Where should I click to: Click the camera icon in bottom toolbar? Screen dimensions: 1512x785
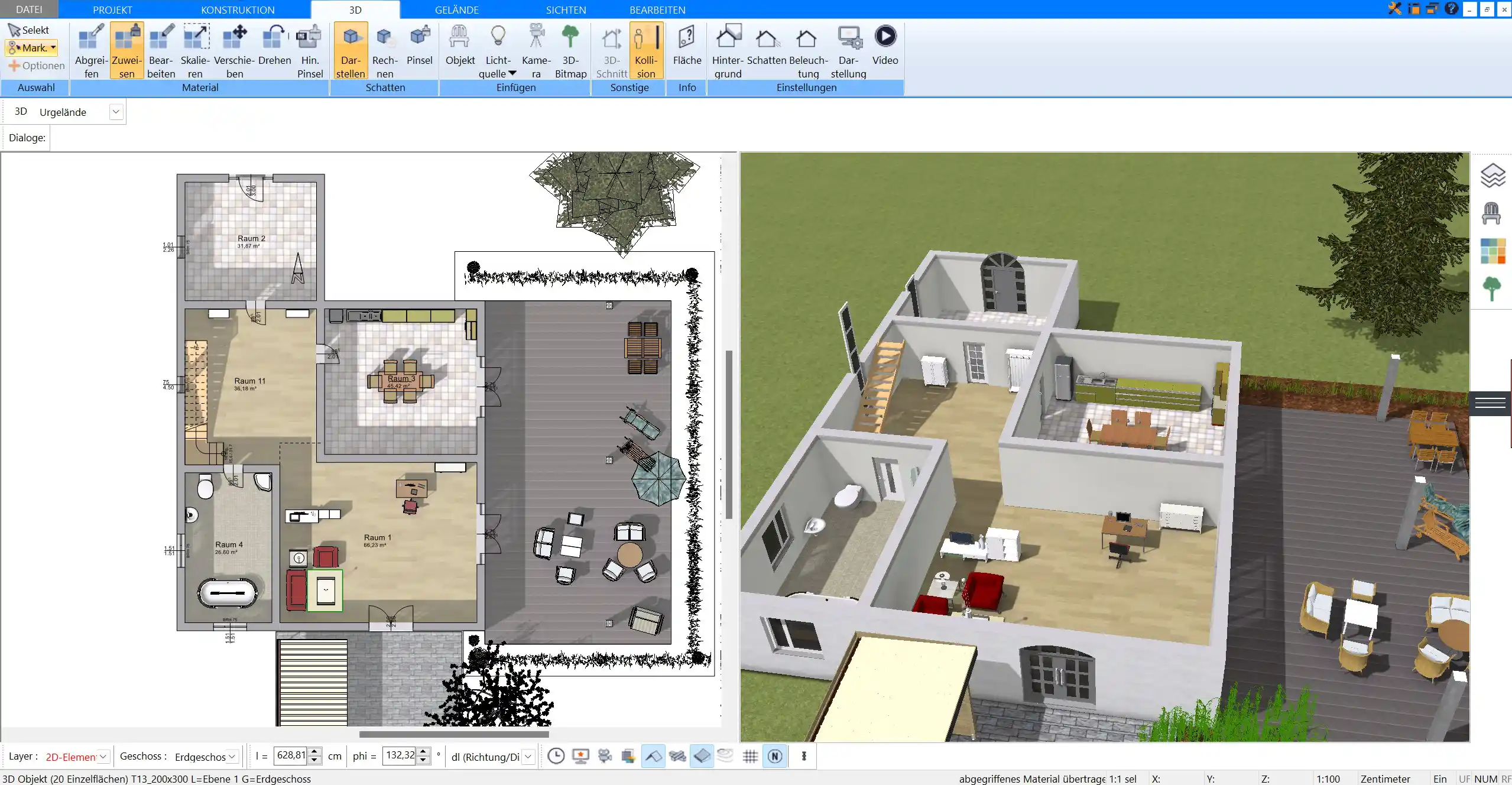click(605, 756)
